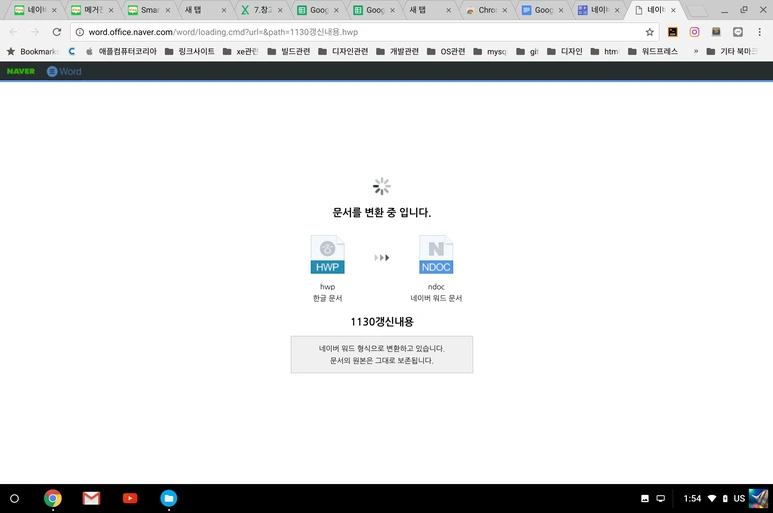The image size is (773, 513).
Task: Click the Instagram extension icon
Action: (694, 32)
